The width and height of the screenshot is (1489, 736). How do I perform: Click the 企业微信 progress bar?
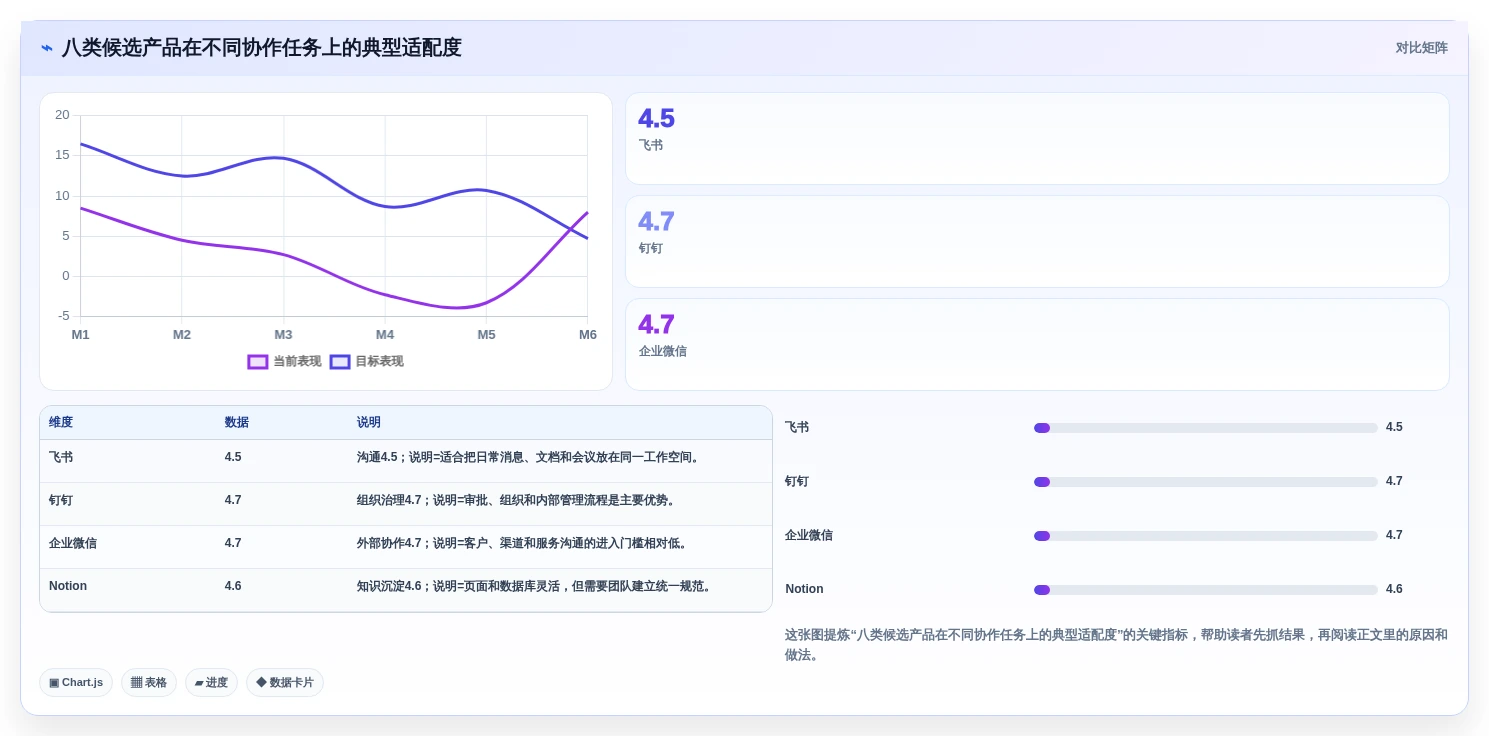pyautogui.click(x=1206, y=536)
